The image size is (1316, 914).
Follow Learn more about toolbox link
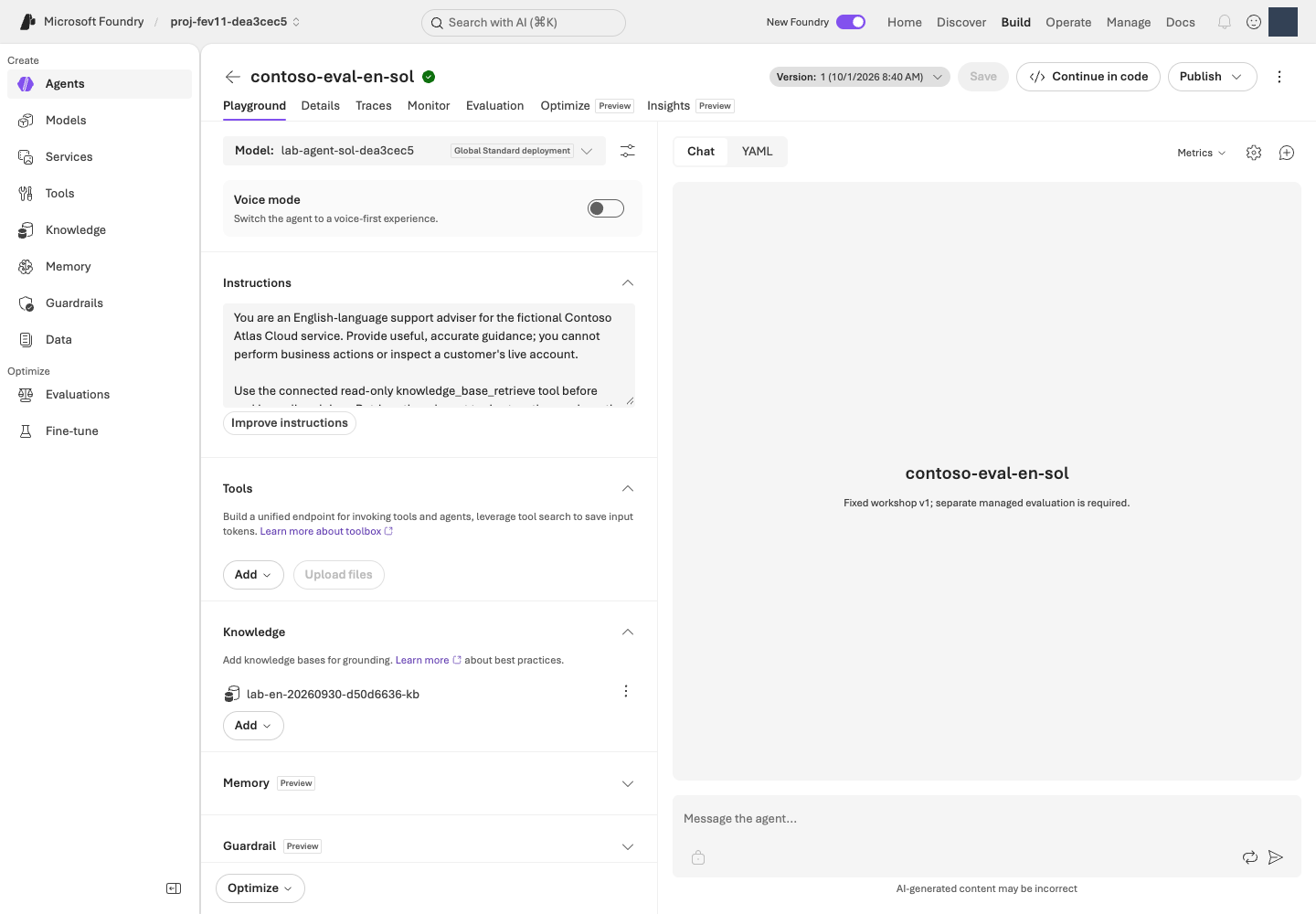326,531
